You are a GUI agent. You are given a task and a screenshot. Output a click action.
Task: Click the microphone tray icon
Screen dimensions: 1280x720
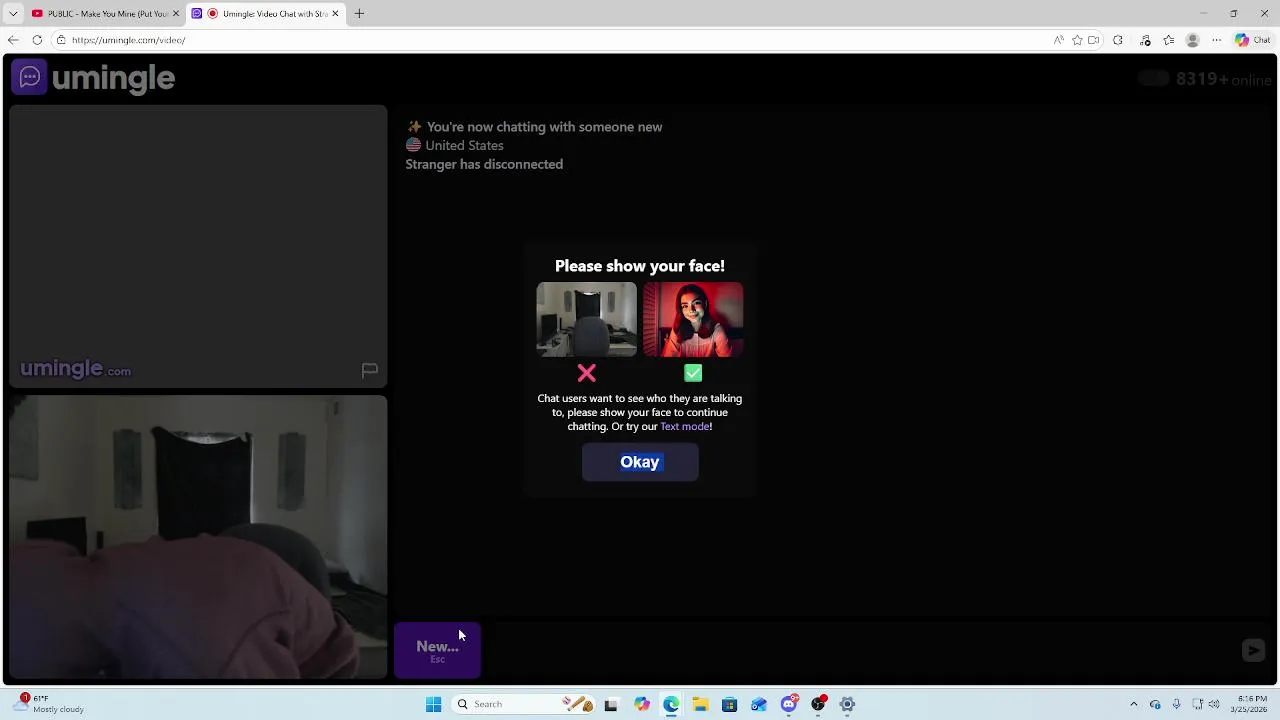tap(1176, 704)
